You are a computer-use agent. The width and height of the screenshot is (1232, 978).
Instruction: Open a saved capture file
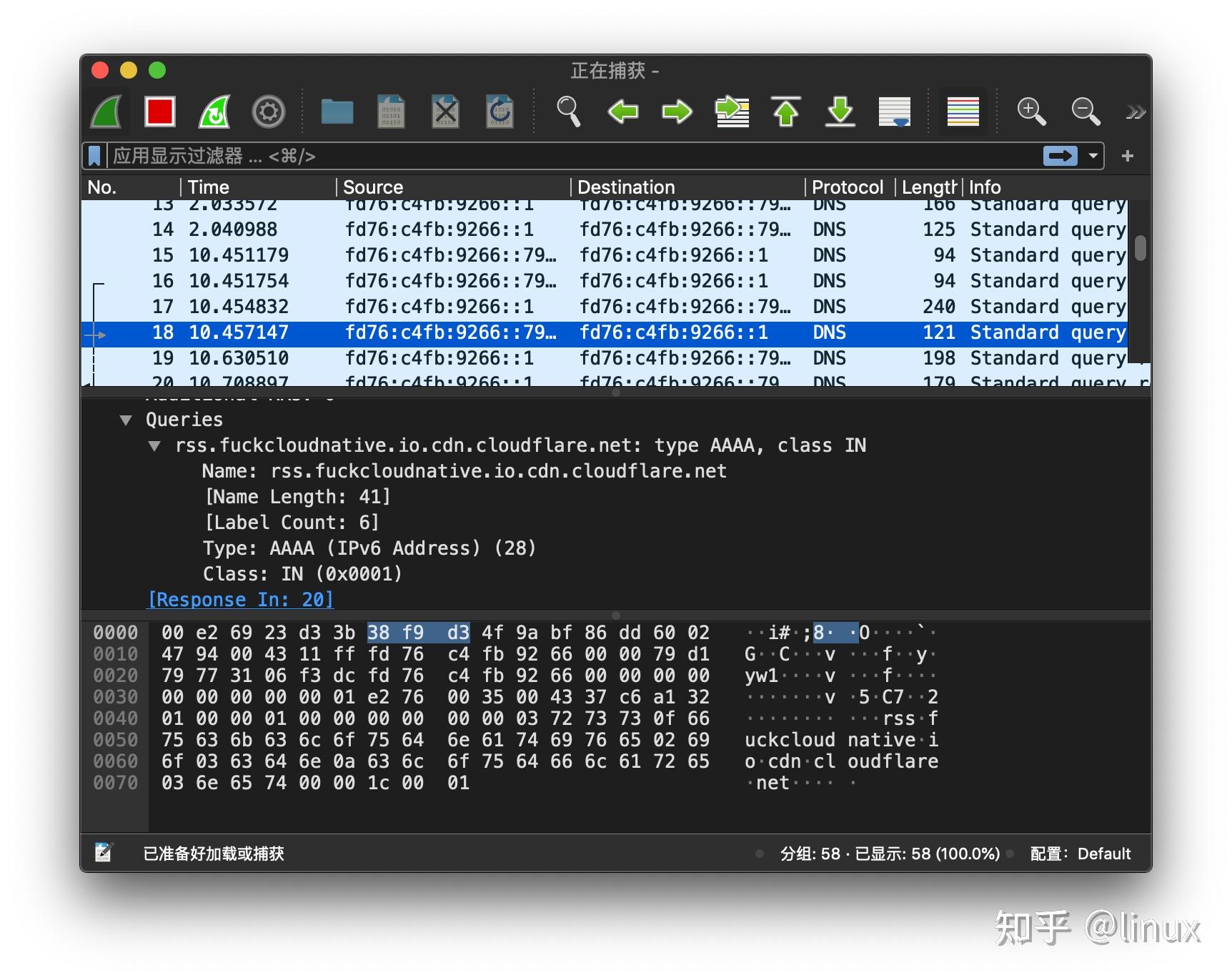click(336, 111)
